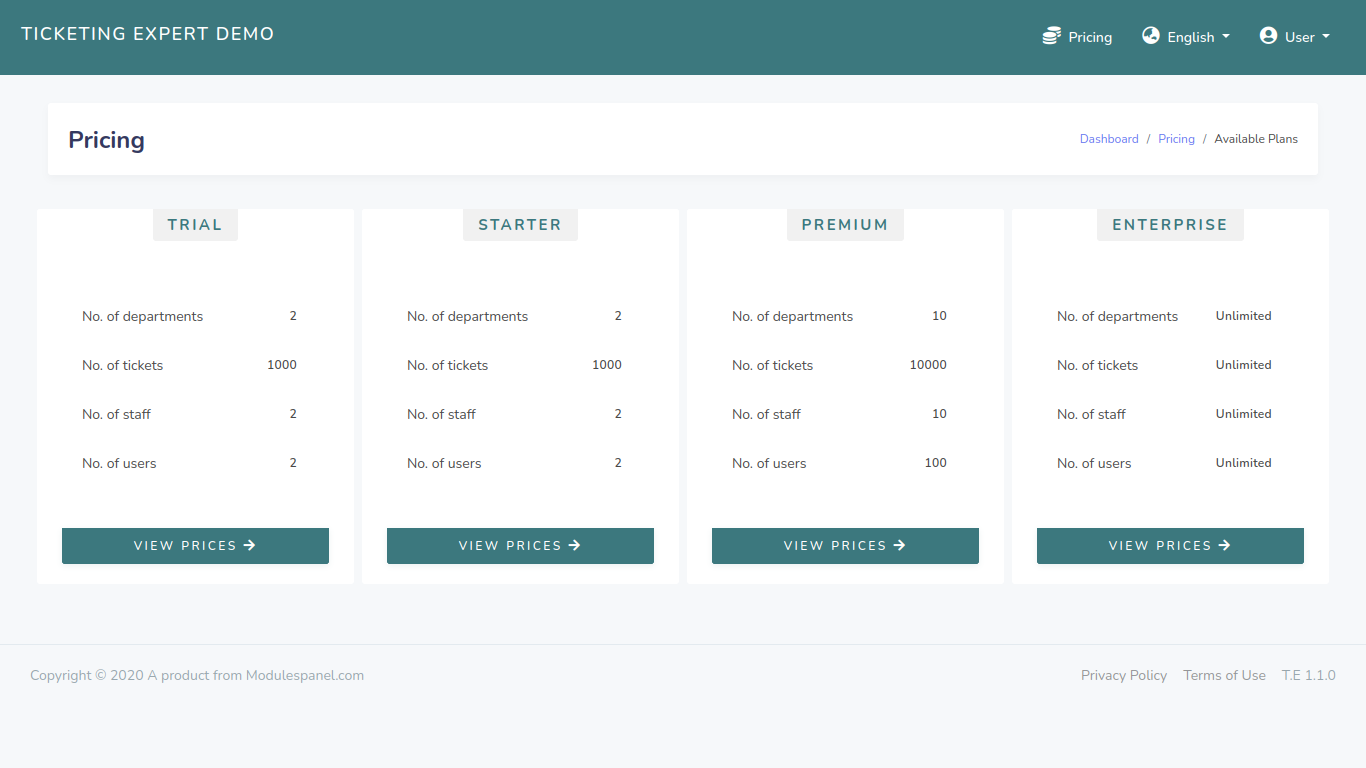Click the arrow icon in Trial's View Prices button
Viewport: 1366px width, 768px height.
pos(251,545)
